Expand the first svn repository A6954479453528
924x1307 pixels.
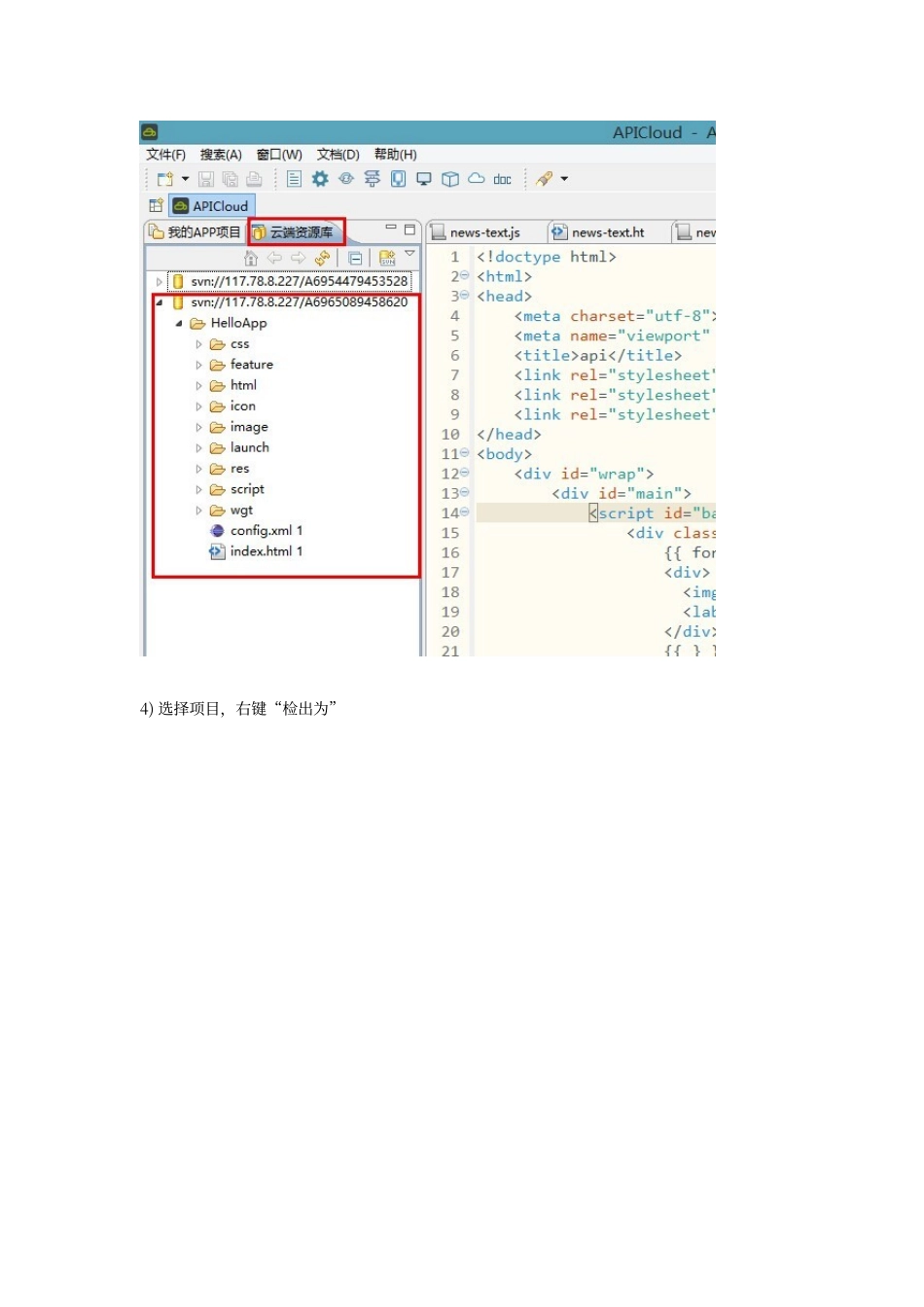click(160, 282)
